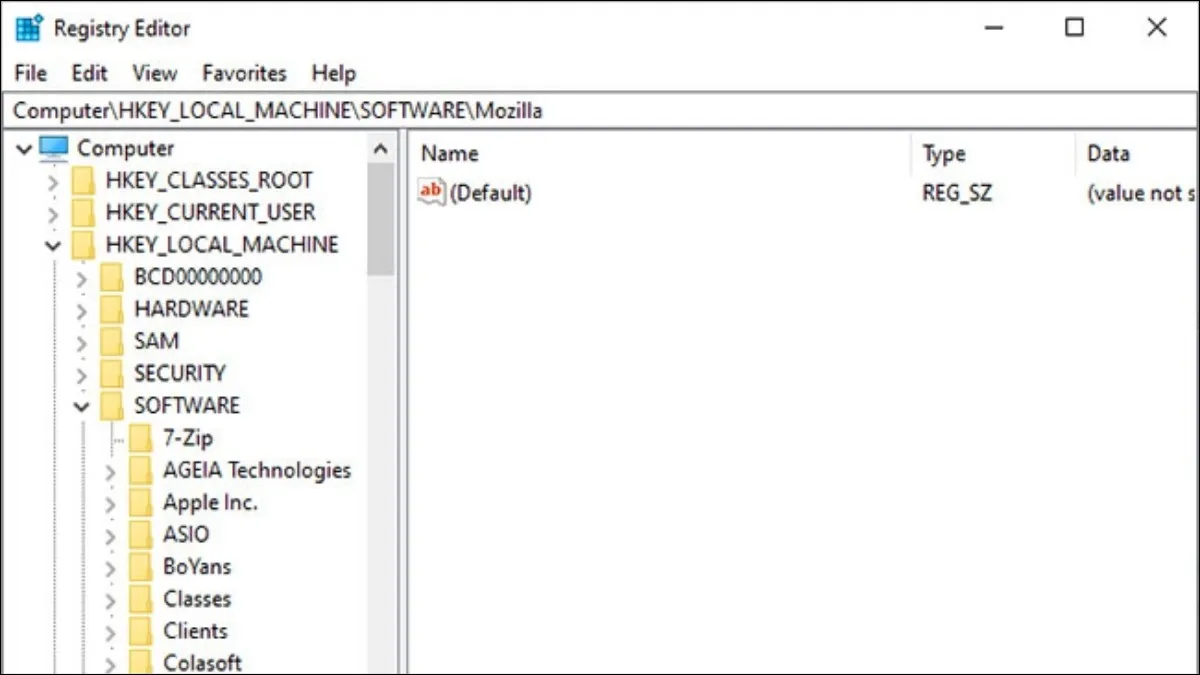1200x675 pixels.
Task: Expand the HKEY_CURRENT_USER key
Action: coord(53,212)
